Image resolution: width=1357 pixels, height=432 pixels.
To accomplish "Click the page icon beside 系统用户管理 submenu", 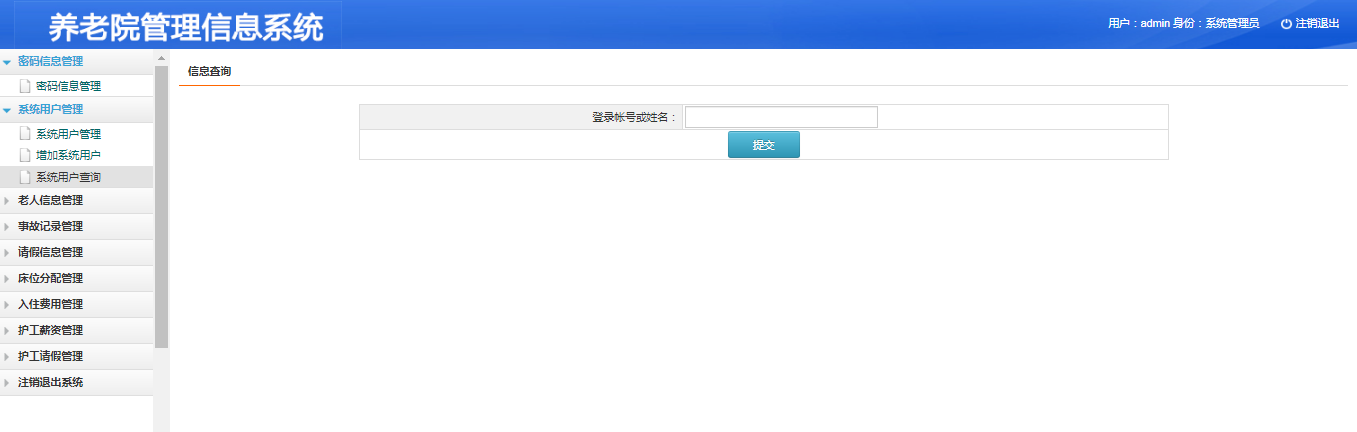I will pos(25,134).
